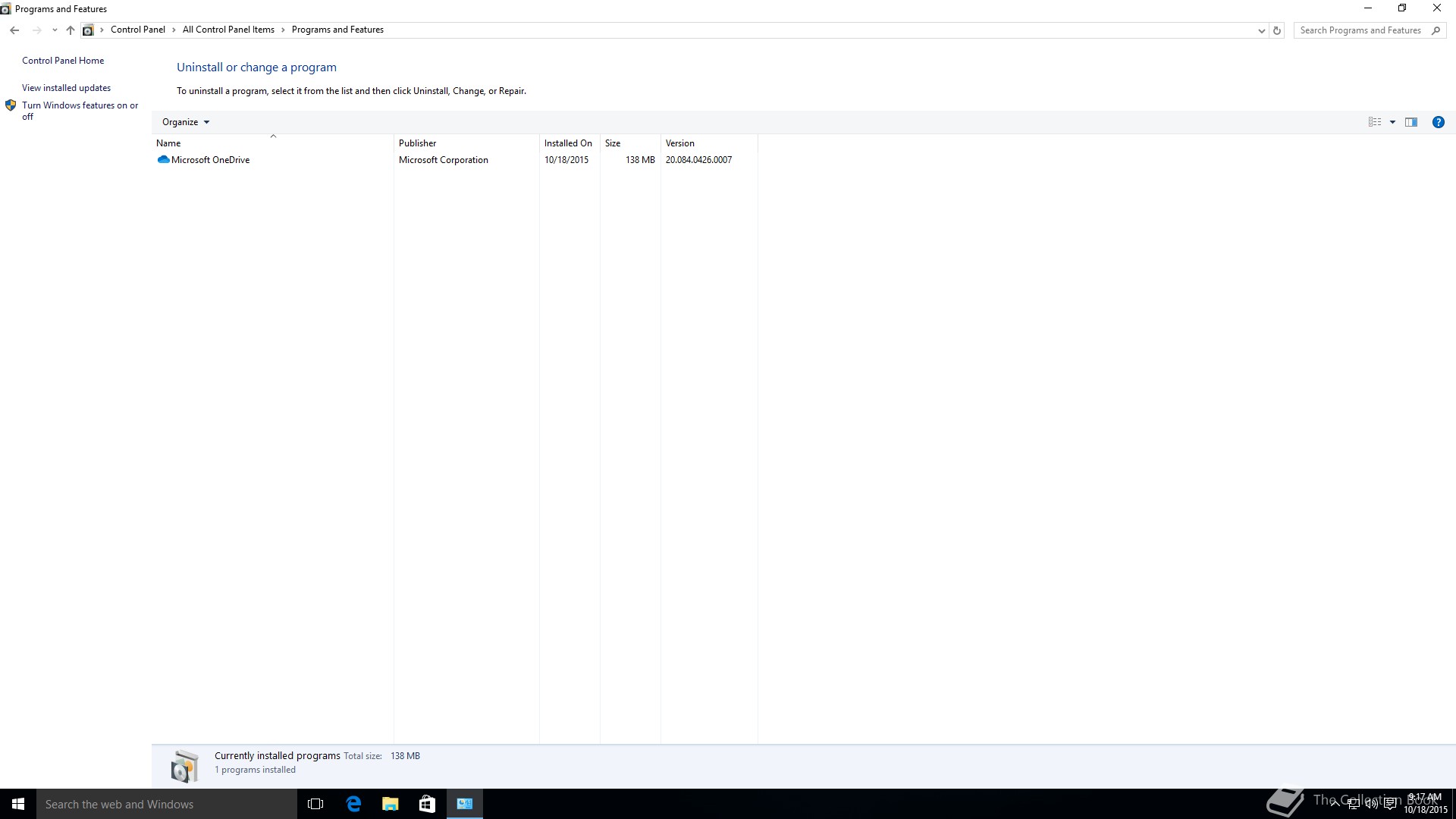Open File Explorer from the taskbar

390,804
